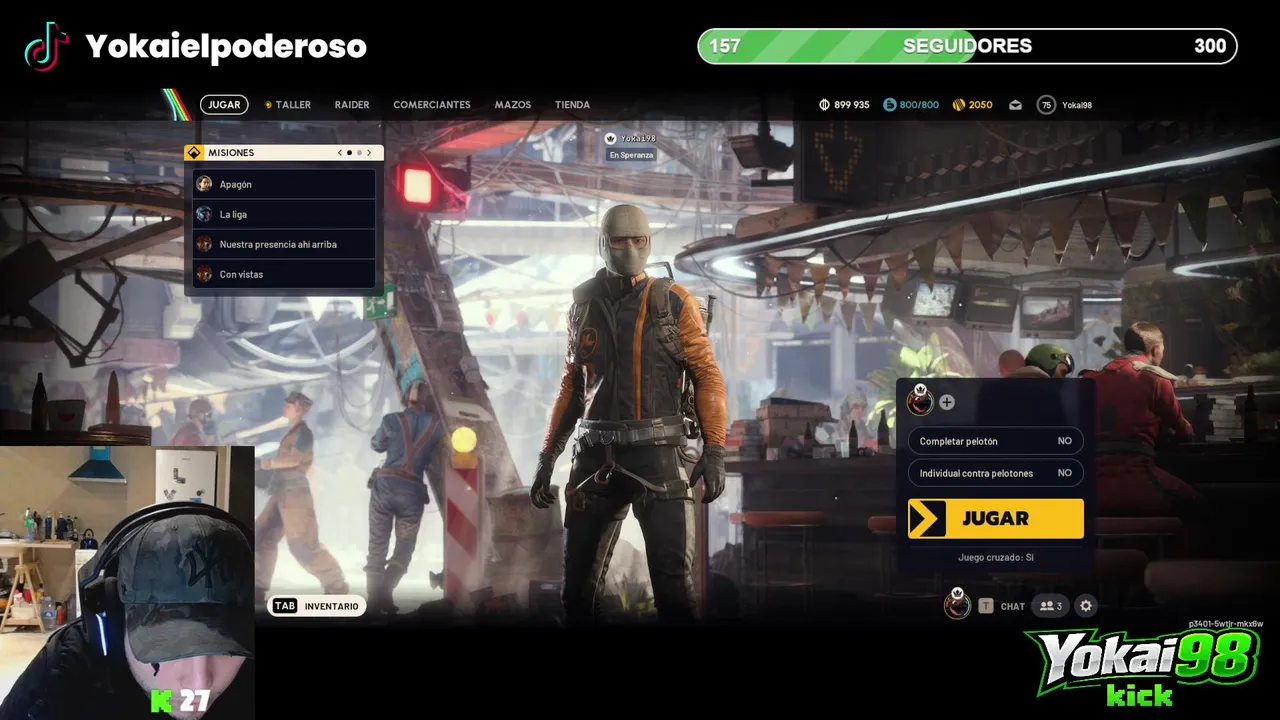Image resolution: width=1280 pixels, height=720 pixels.
Task: Open the mailbox envelope icon
Action: pyautogui.click(x=1015, y=105)
